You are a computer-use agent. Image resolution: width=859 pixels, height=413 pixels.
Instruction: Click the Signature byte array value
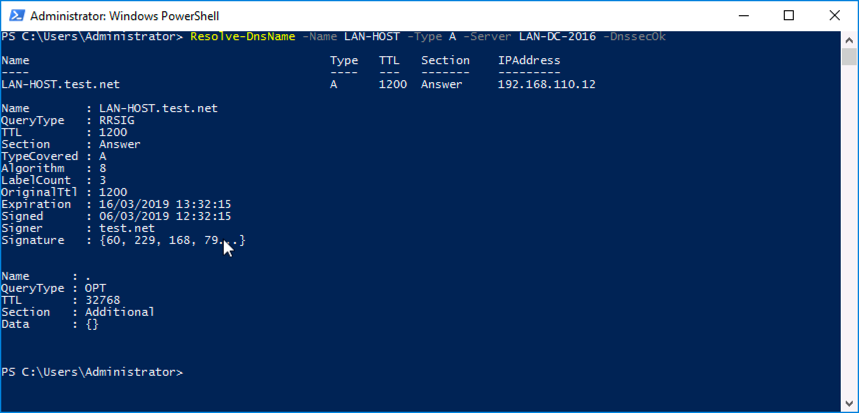(x=172, y=240)
